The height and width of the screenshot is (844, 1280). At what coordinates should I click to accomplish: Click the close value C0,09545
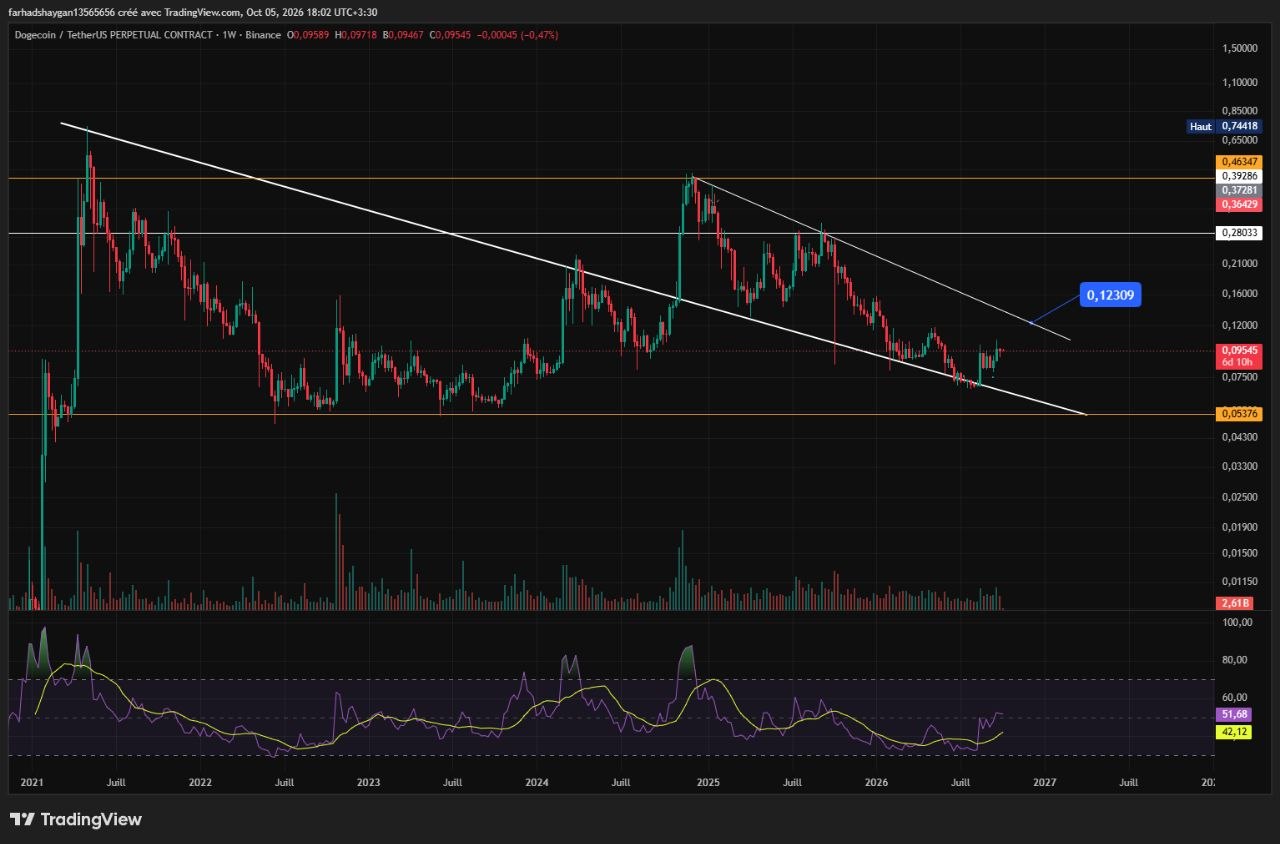448,35
